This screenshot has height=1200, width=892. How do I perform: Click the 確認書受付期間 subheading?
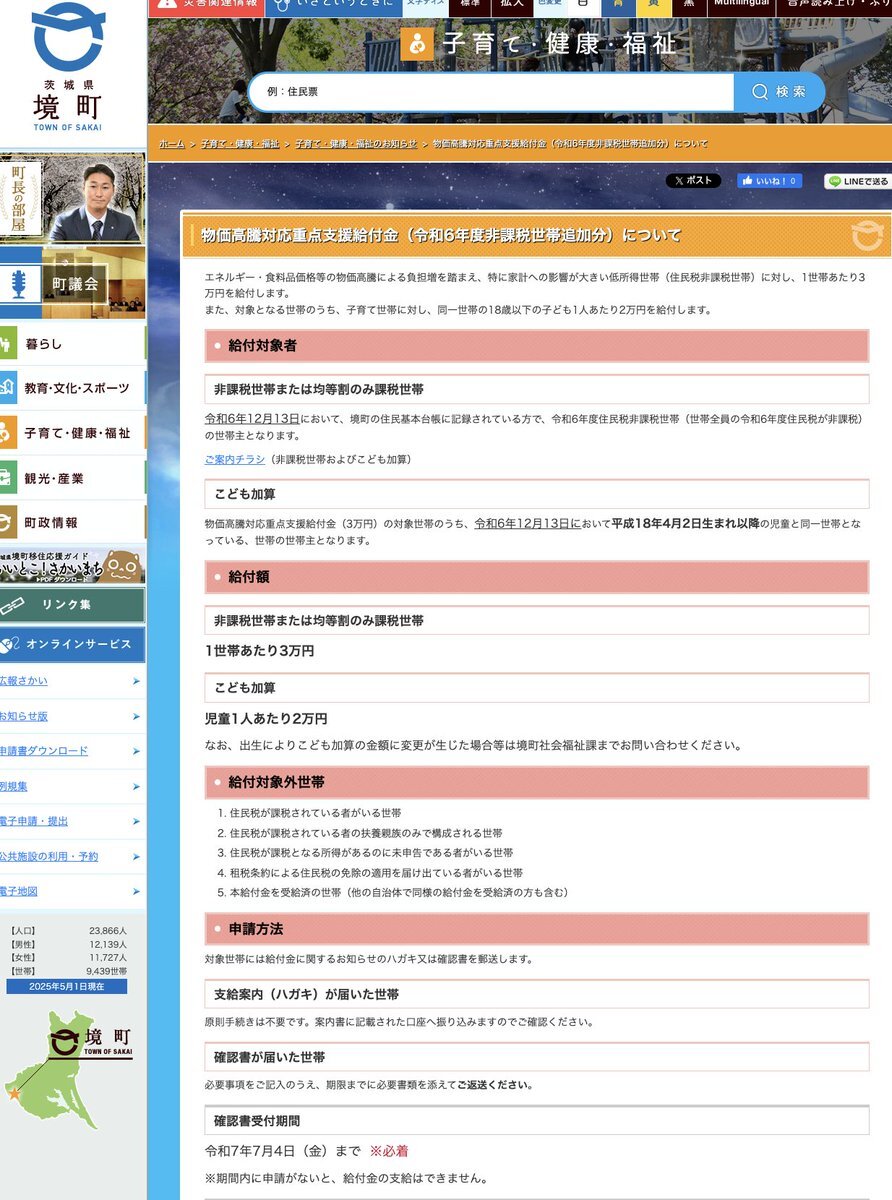537,1121
